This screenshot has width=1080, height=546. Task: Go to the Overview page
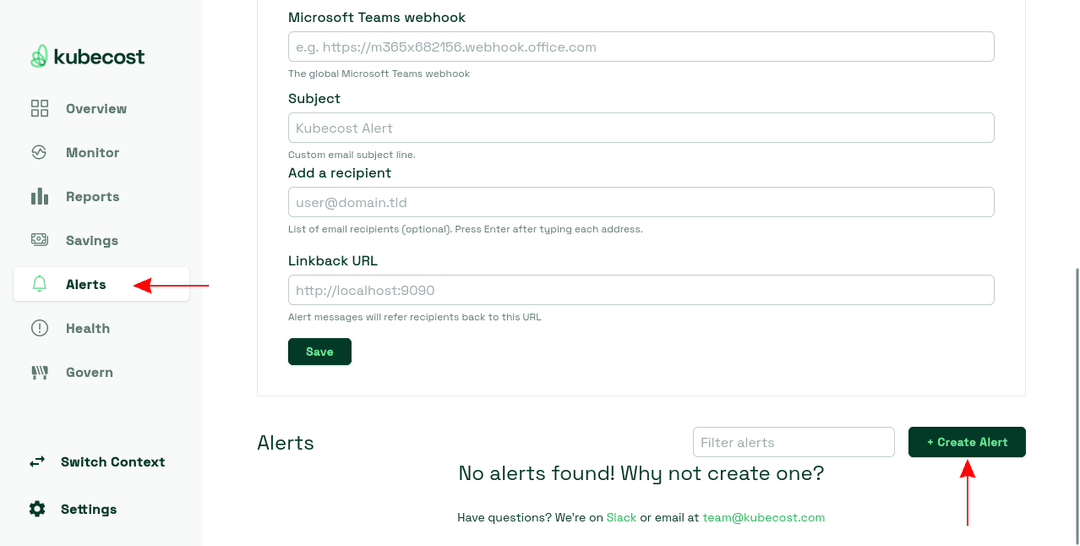[x=96, y=109]
